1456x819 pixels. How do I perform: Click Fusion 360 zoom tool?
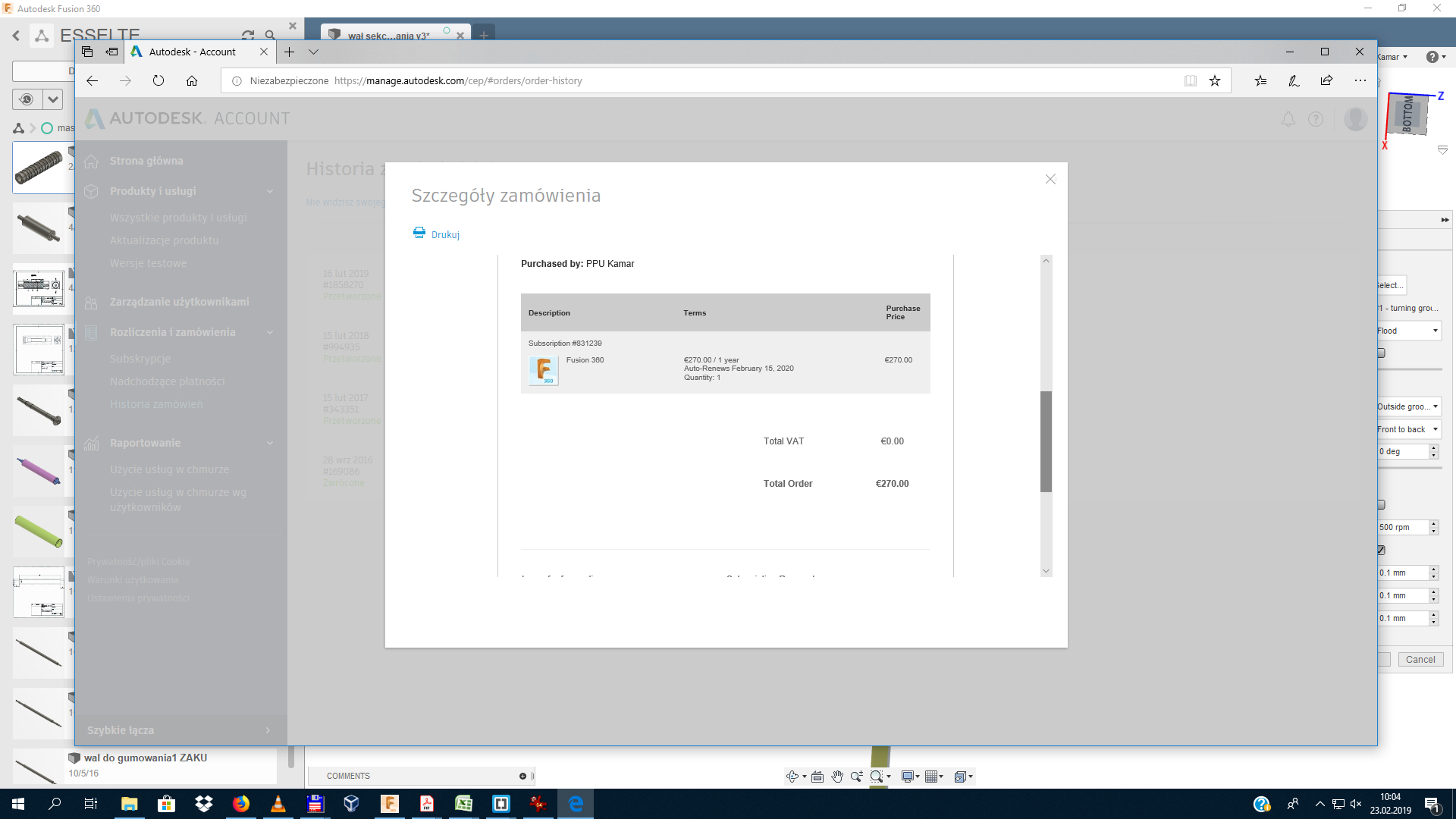pyautogui.click(x=856, y=776)
